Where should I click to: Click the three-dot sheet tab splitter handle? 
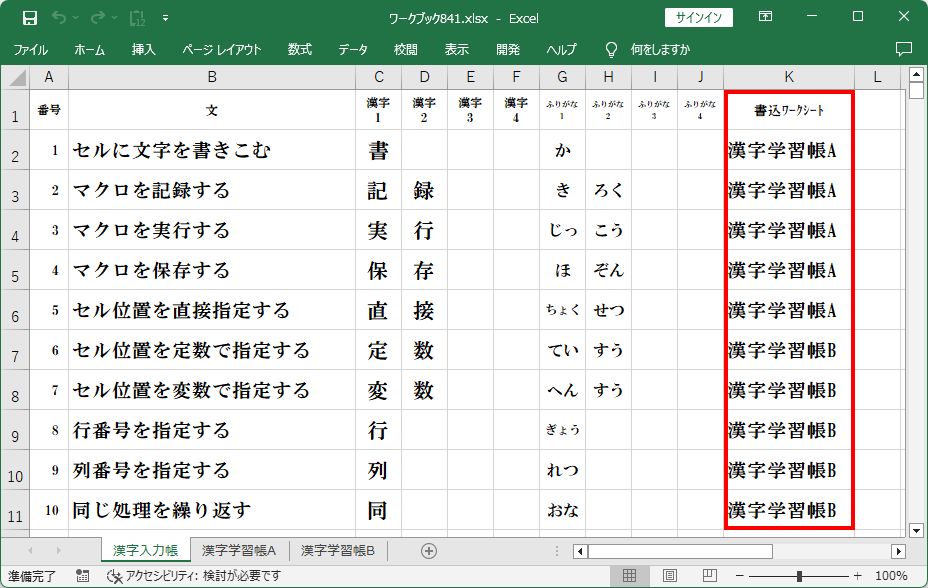coord(557,551)
